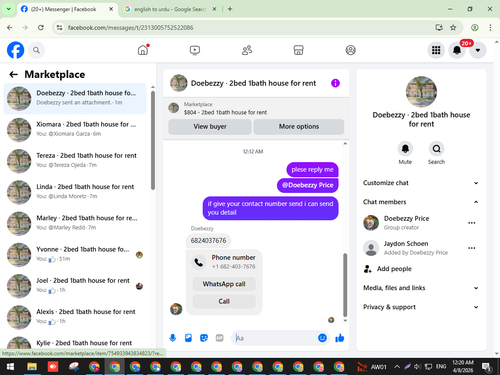Image resolution: width=500 pixels, height=375 pixels.
Task: Click the browser address bar URL
Action: tap(130, 28)
